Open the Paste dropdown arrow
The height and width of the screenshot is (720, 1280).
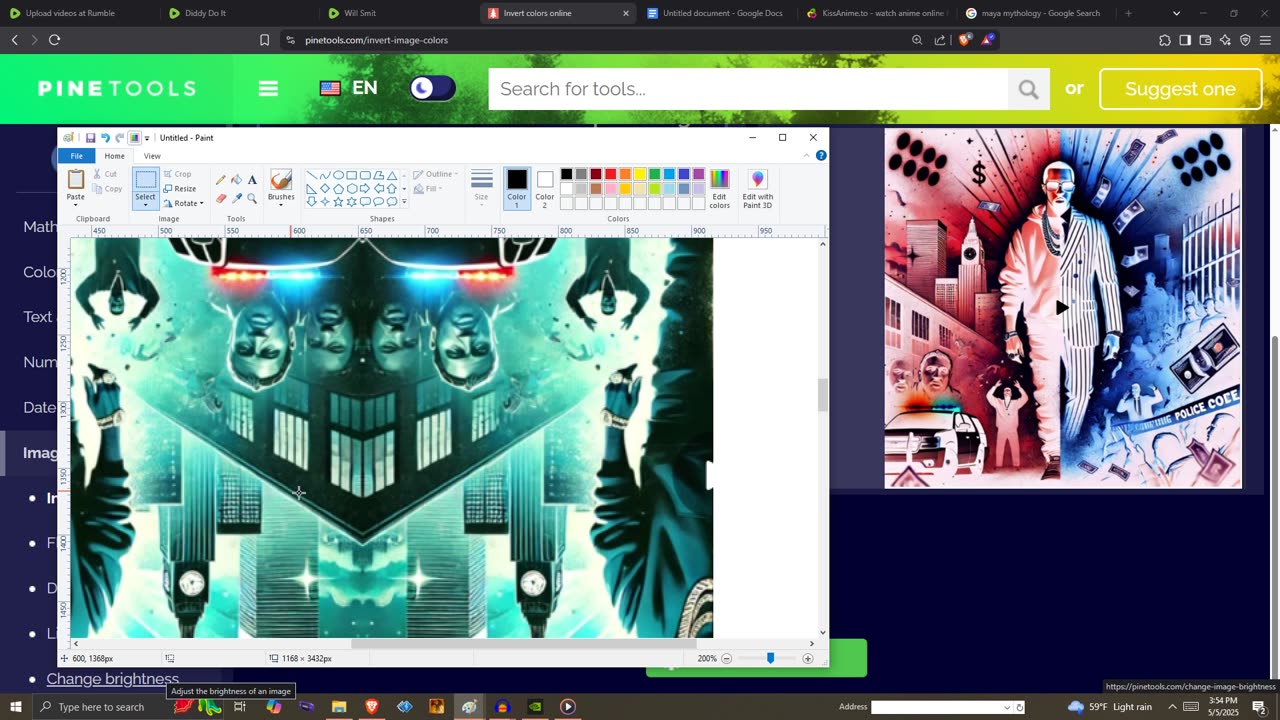76,205
